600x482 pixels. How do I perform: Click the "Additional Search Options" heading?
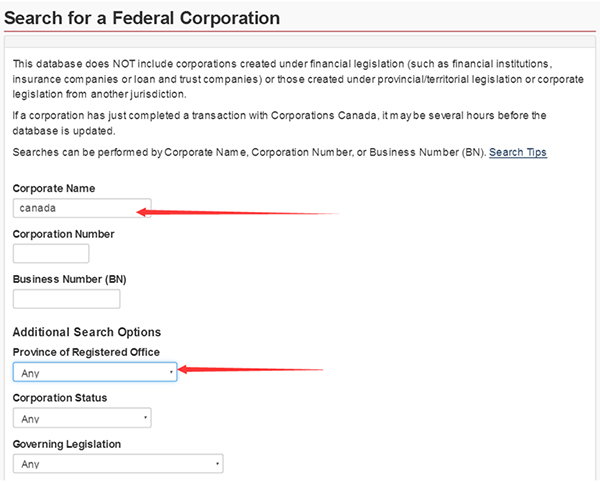click(86, 332)
